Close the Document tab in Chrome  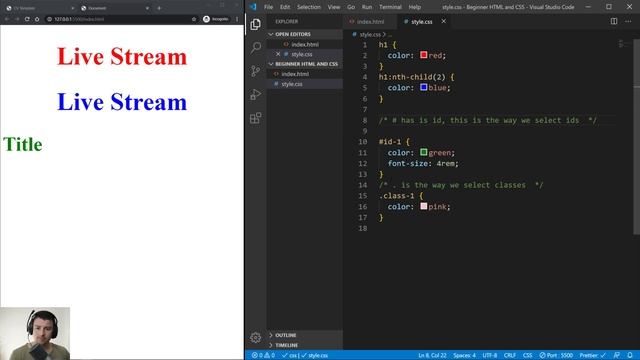click(x=147, y=8)
